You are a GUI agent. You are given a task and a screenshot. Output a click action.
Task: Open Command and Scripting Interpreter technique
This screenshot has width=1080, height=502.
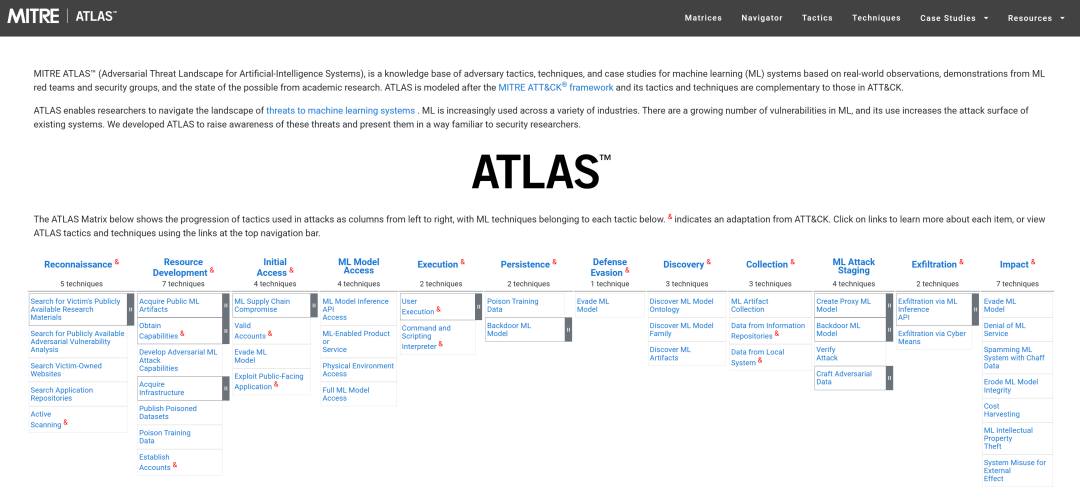[426, 337]
